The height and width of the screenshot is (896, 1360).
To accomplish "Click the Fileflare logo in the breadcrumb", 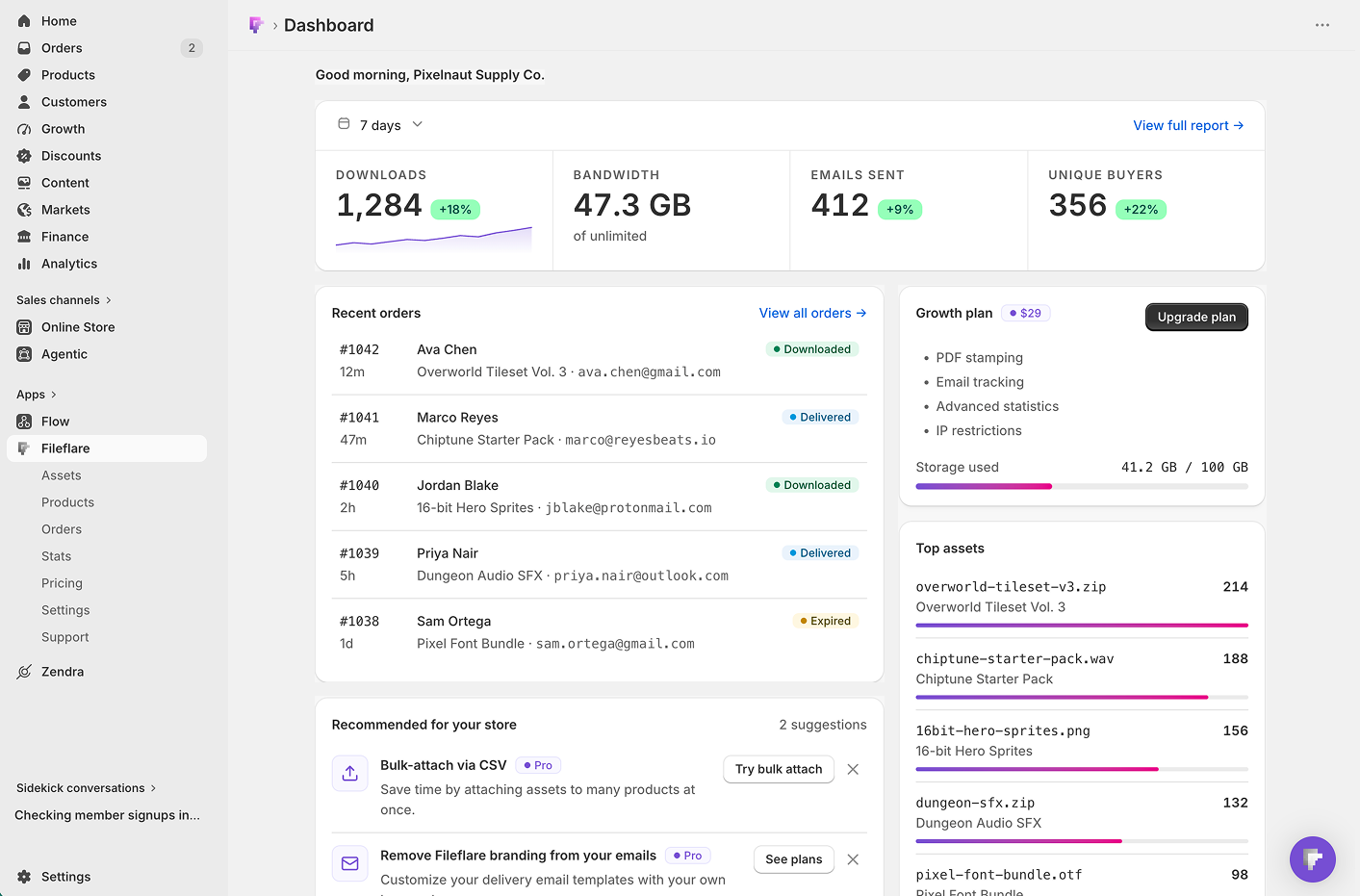I will [x=256, y=25].
